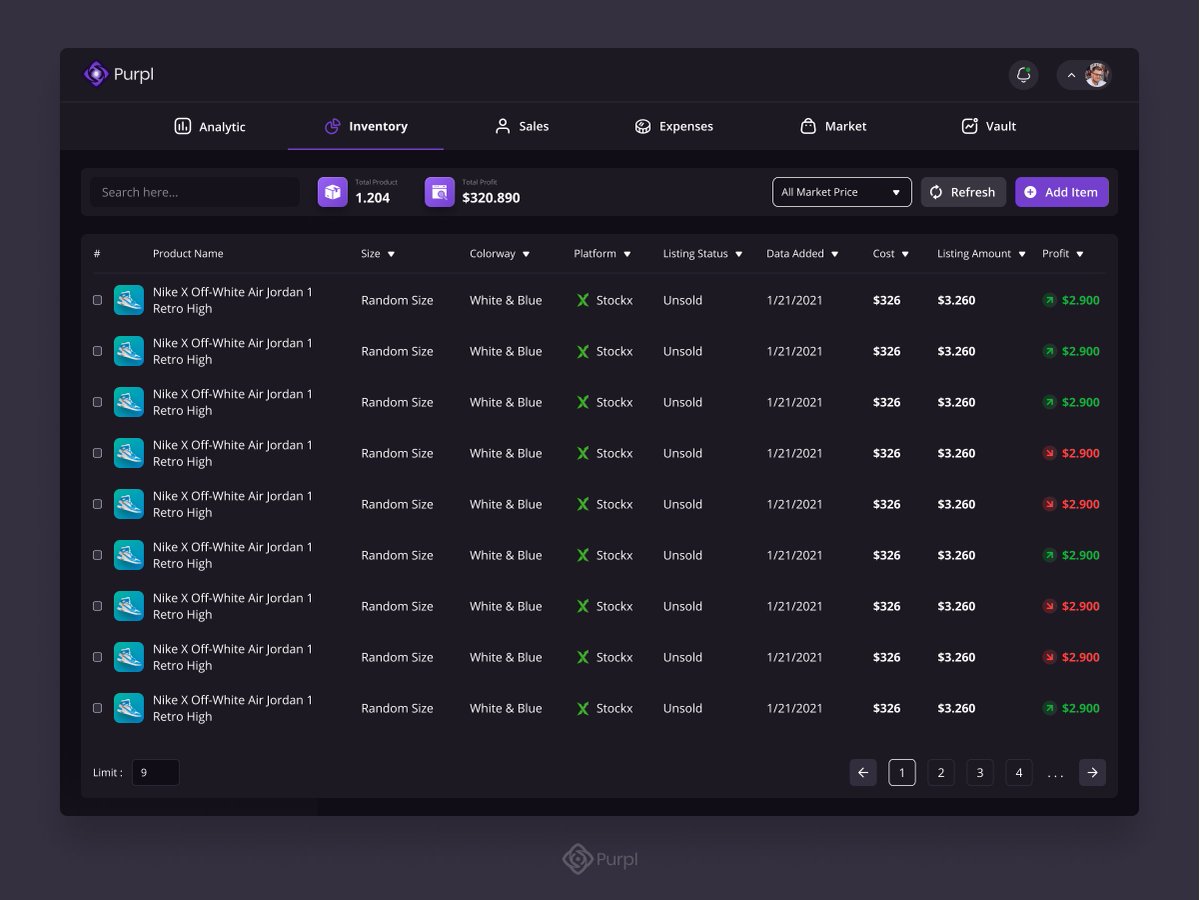Tick the checkbox in the sixth product row
Screen dimensions: 1200x900
(x=97, y=555)
